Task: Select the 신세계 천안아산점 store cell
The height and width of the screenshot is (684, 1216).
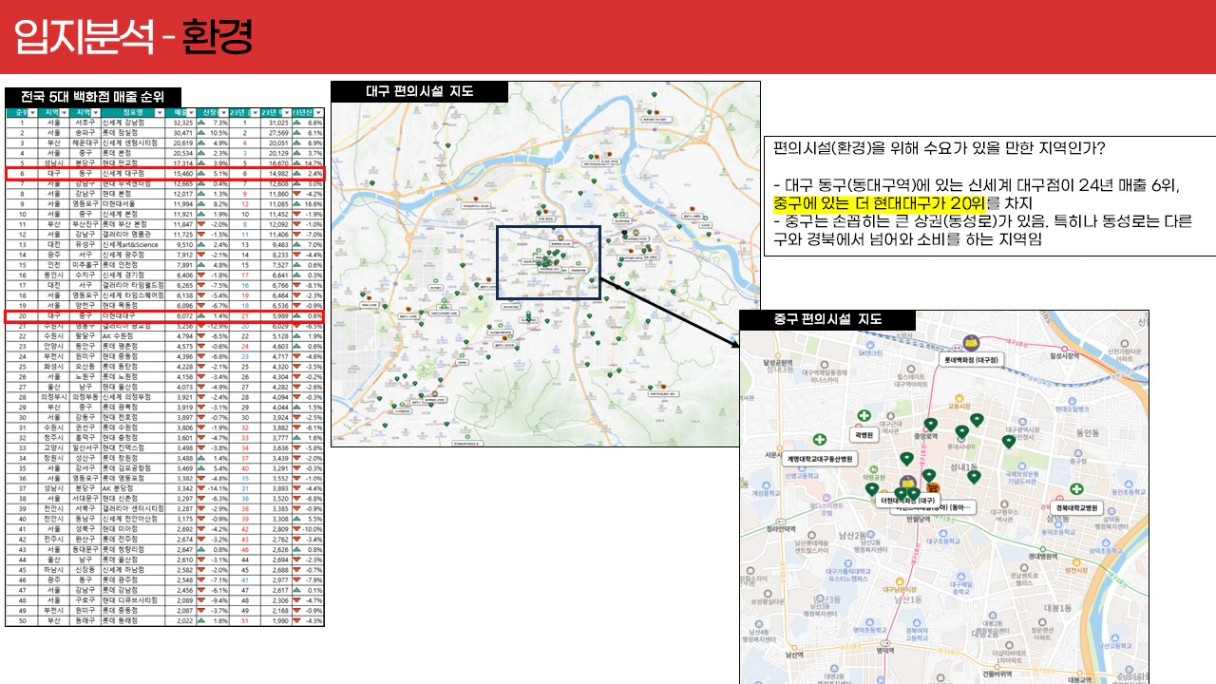Action: coord(135,519)
